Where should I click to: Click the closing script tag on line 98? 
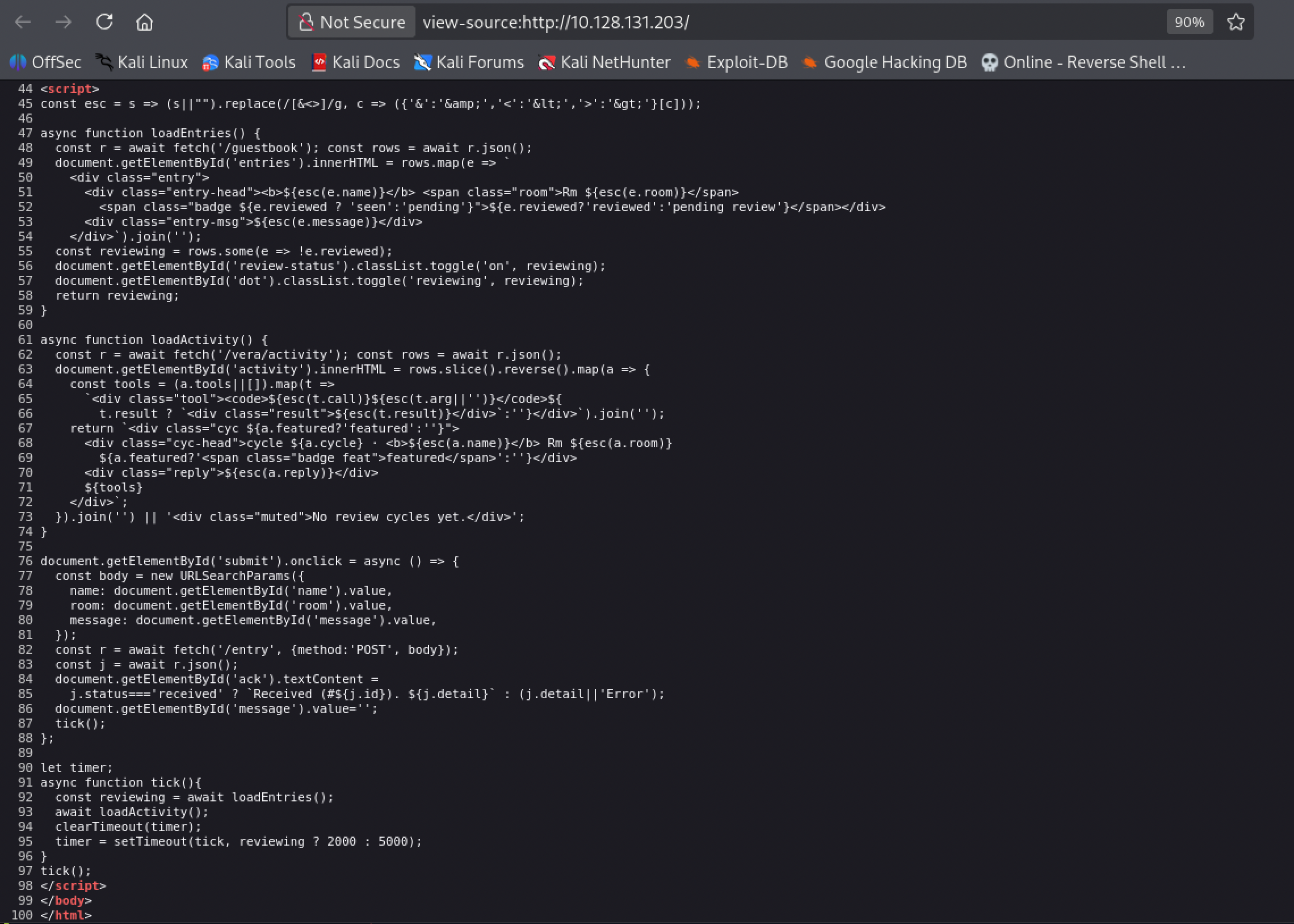[x=73, y=886]
